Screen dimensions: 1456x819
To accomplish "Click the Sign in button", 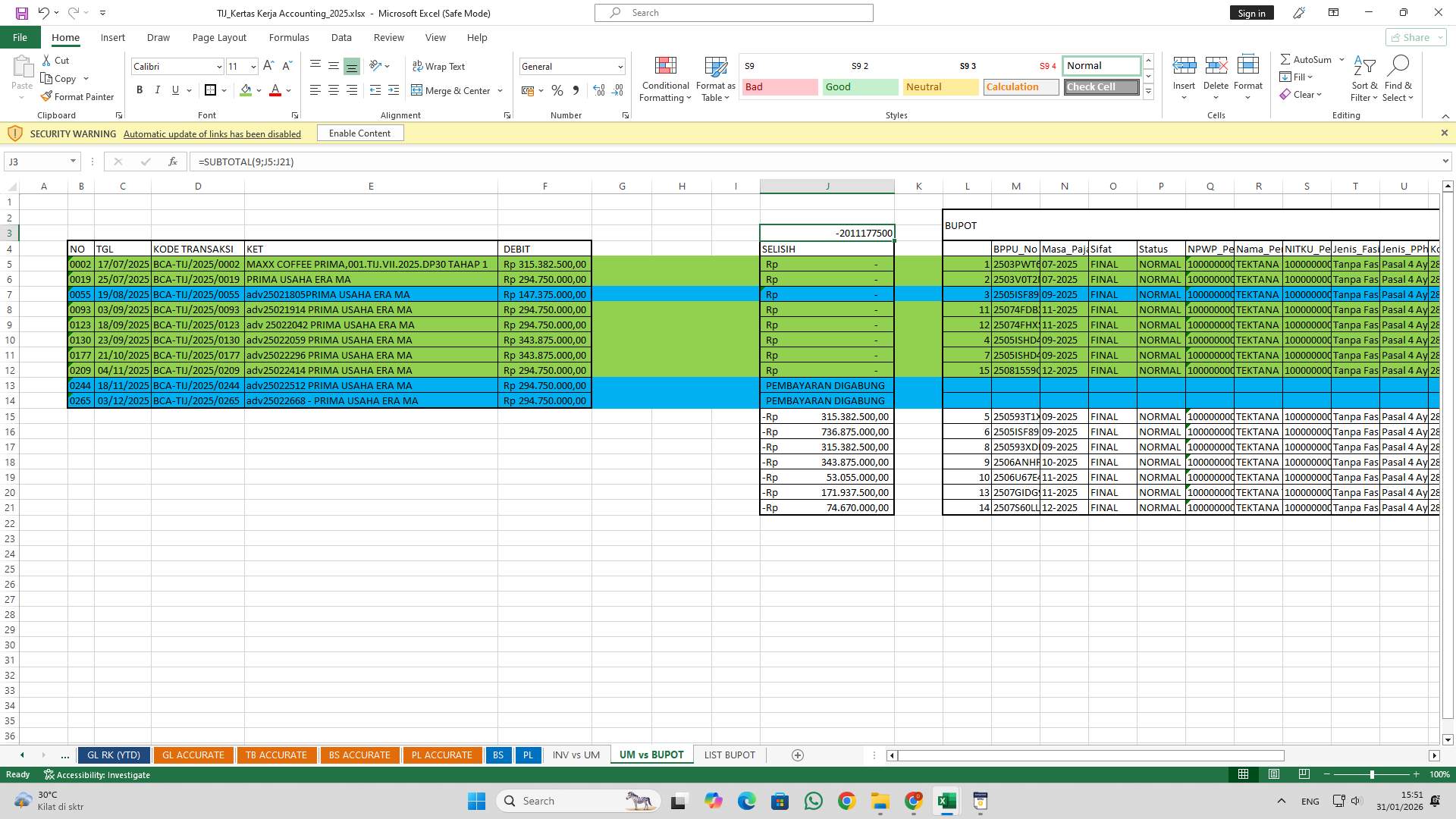I will click(1251, 12).
